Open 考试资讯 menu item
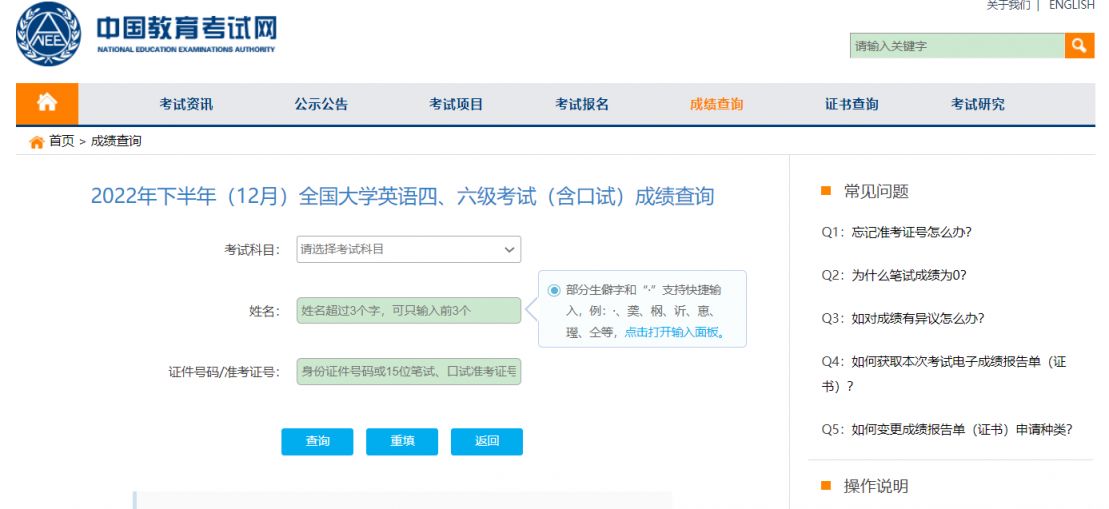This screenshot has height=509, width=1109. tap(186, 104)
